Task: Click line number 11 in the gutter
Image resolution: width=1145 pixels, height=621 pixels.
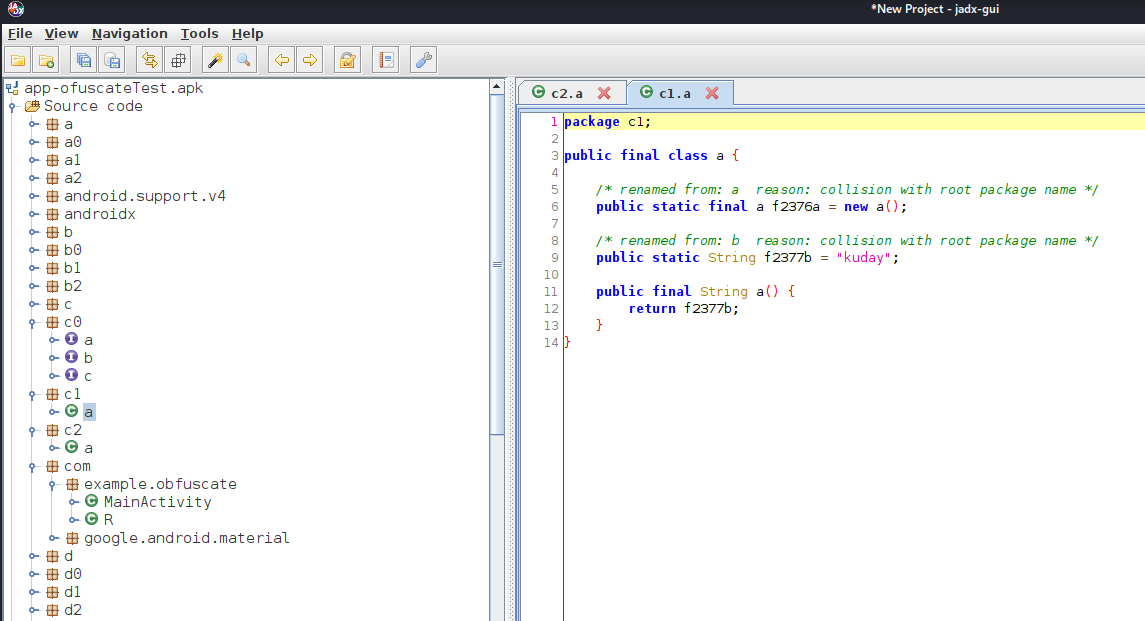Action: [551, 292]
